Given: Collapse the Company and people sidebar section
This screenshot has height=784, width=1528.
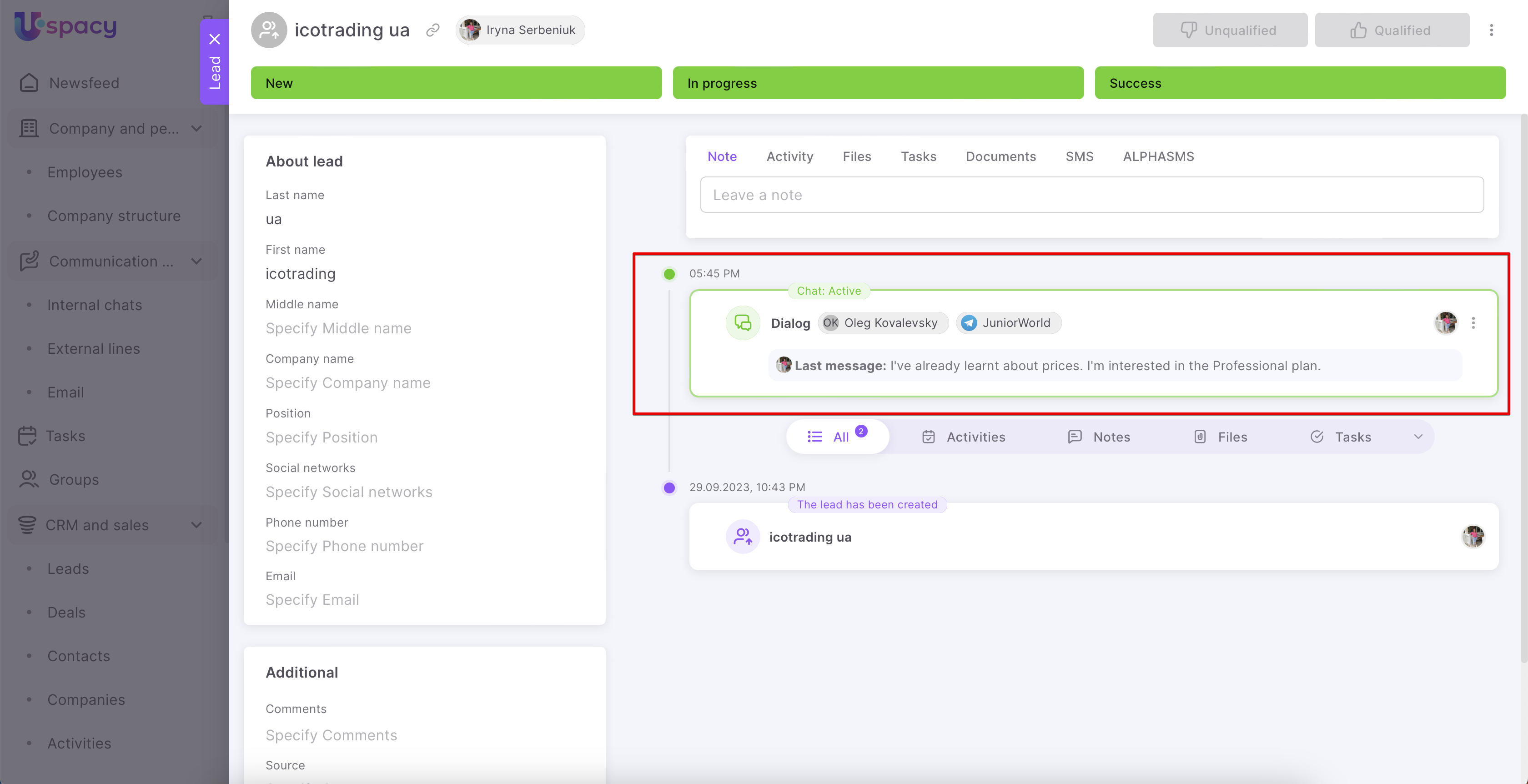Looking at the screenshot, I should 196,129.
